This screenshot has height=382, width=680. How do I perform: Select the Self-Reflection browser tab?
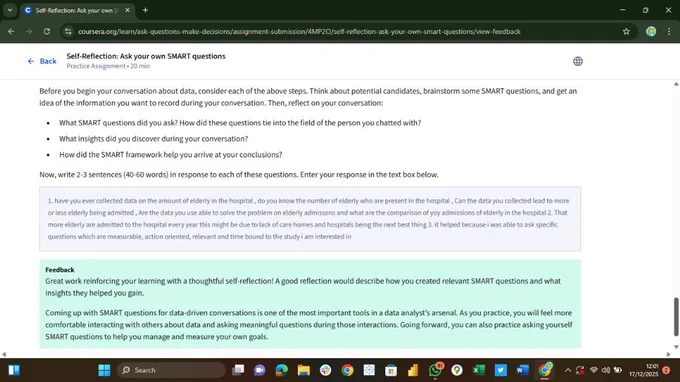point(77,10)
